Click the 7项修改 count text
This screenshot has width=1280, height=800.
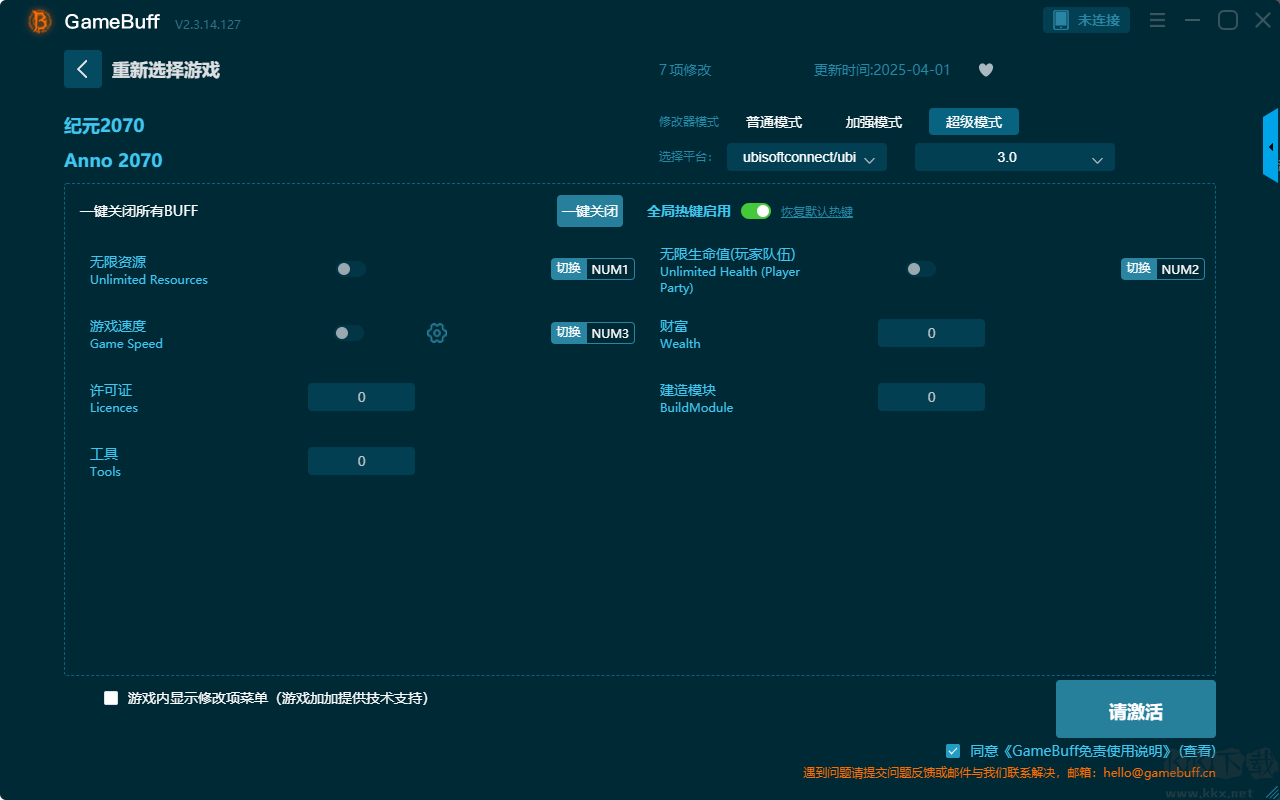point(685,70)
